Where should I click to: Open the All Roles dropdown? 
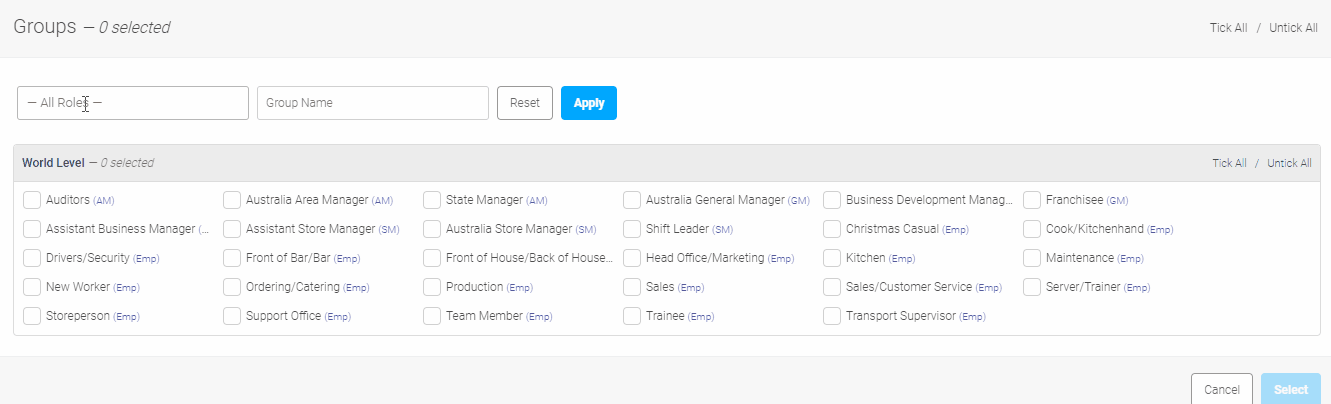pos(133,103)
